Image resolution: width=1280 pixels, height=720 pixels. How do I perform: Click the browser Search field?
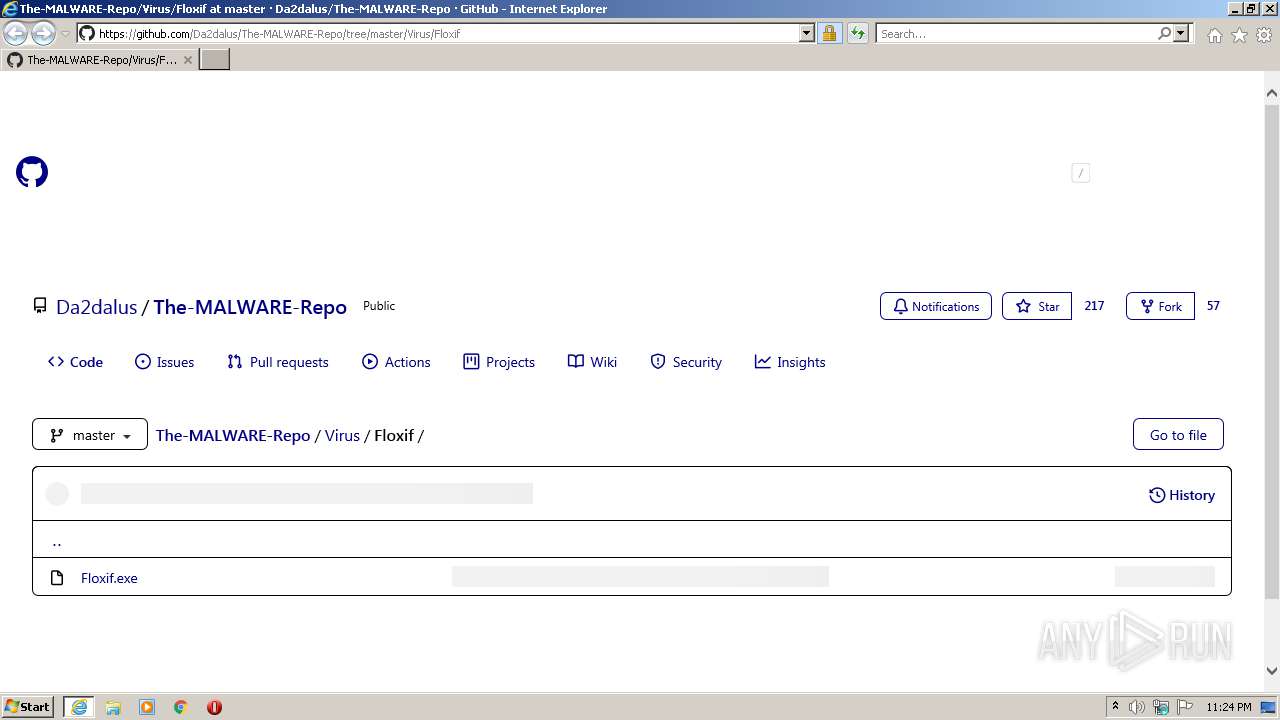1016,33
